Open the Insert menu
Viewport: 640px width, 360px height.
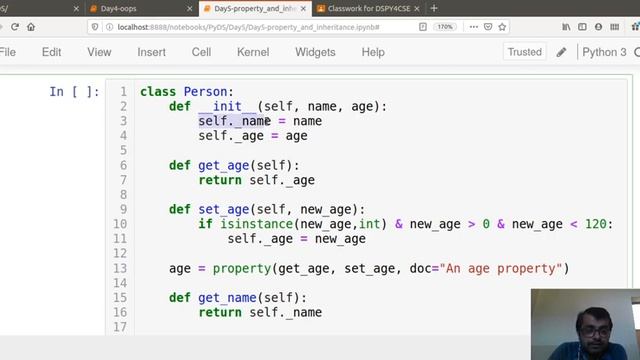click(151, 52)
